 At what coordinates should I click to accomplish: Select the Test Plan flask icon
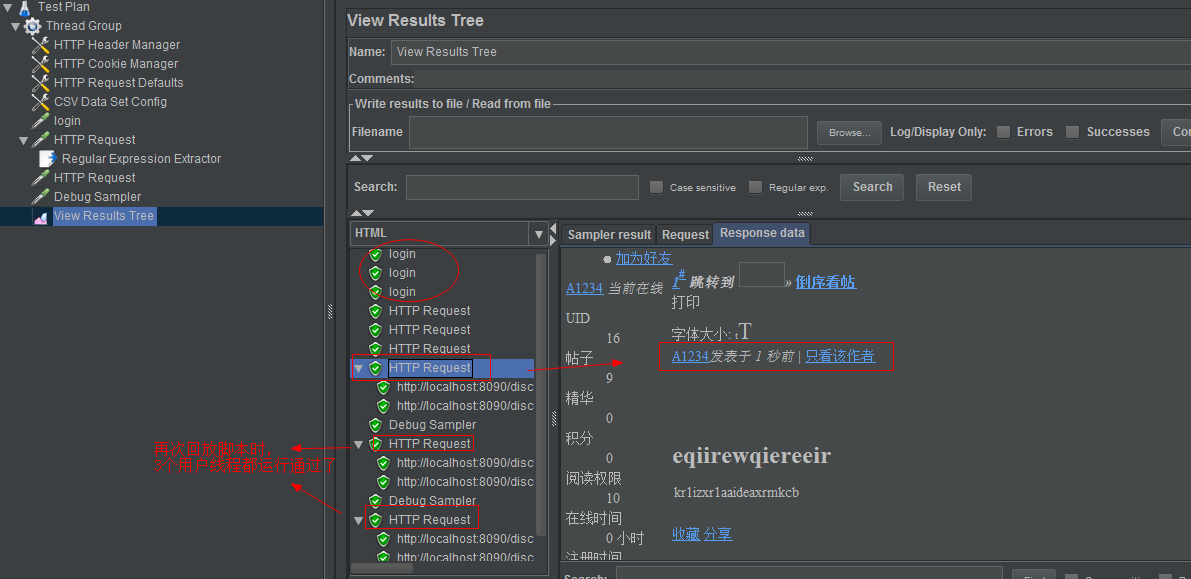24,8
